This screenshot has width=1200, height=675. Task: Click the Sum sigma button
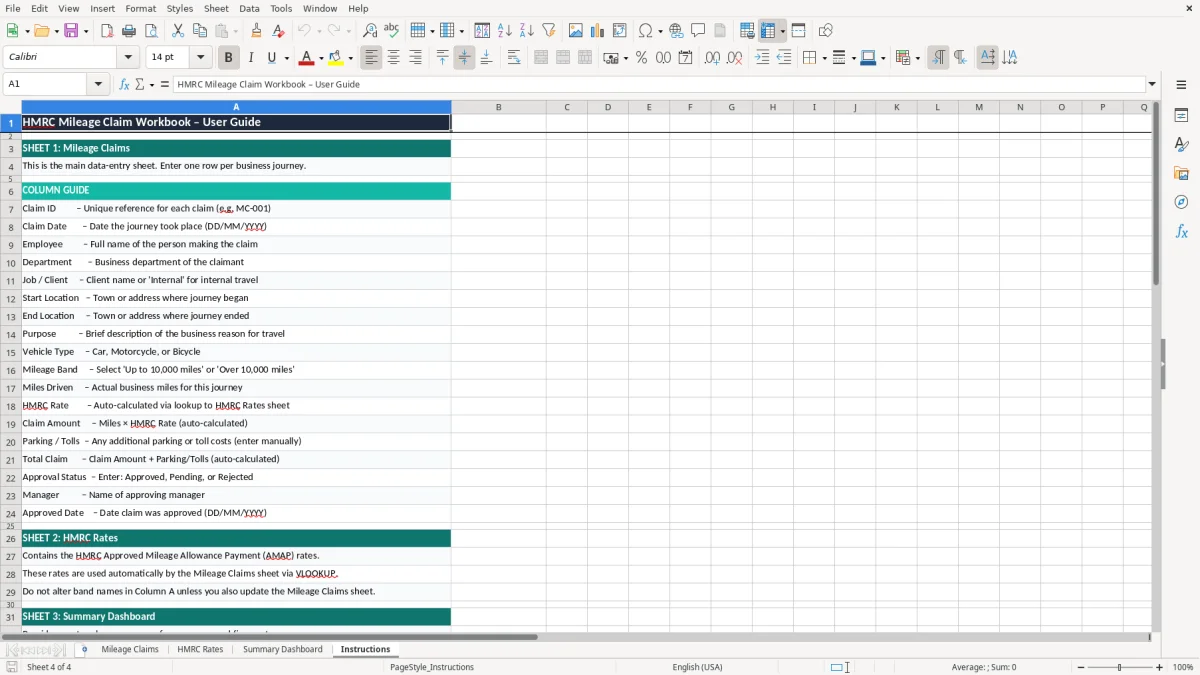click(x=140, y=84)
